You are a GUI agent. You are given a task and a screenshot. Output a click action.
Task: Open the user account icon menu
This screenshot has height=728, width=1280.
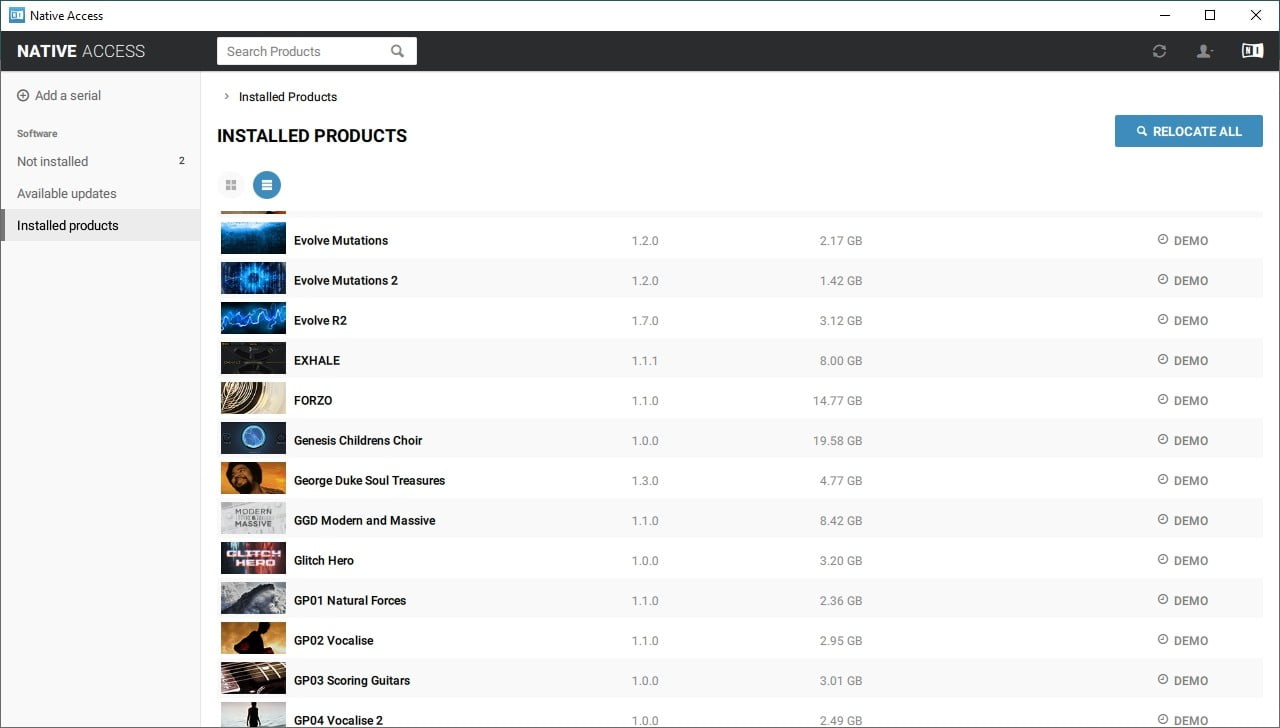1205,51
